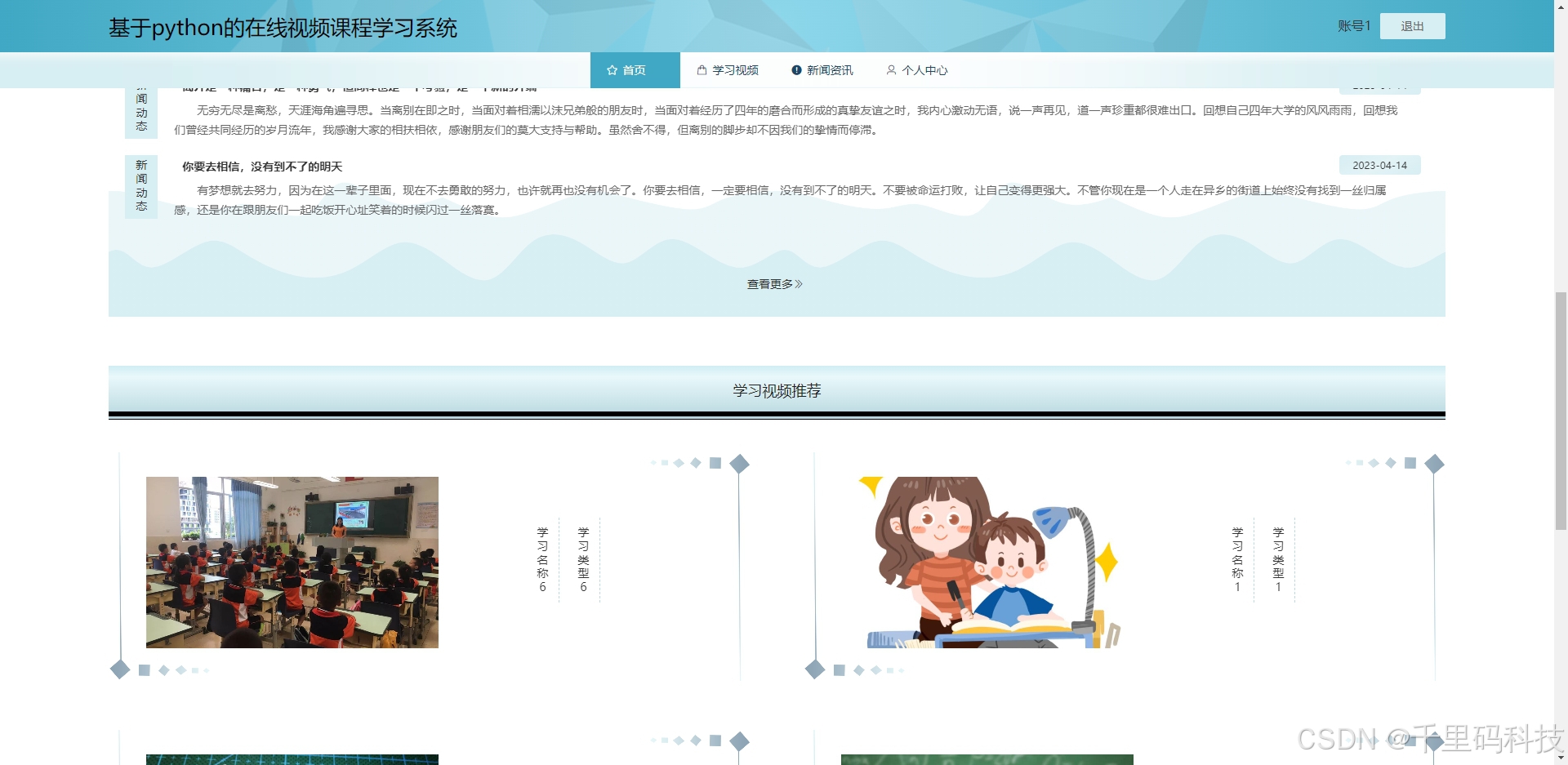This screenshot has width=1568, height=765.
Task: Click the site title 基于python的在线视频课程学习系统
Action: (283, 28)
